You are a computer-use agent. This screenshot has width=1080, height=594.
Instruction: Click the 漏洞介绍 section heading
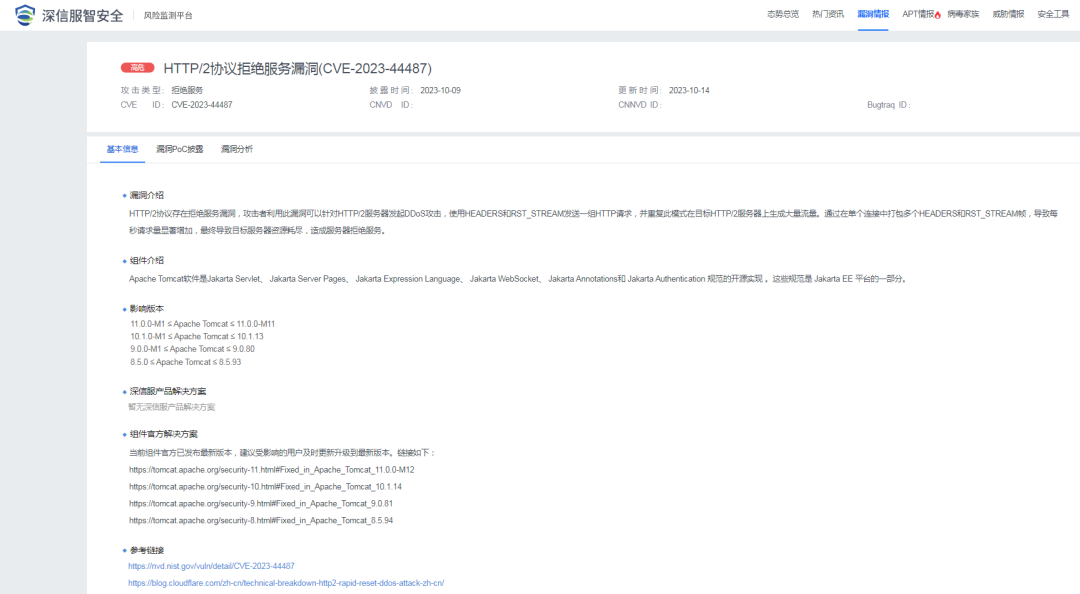coord(147,196)
